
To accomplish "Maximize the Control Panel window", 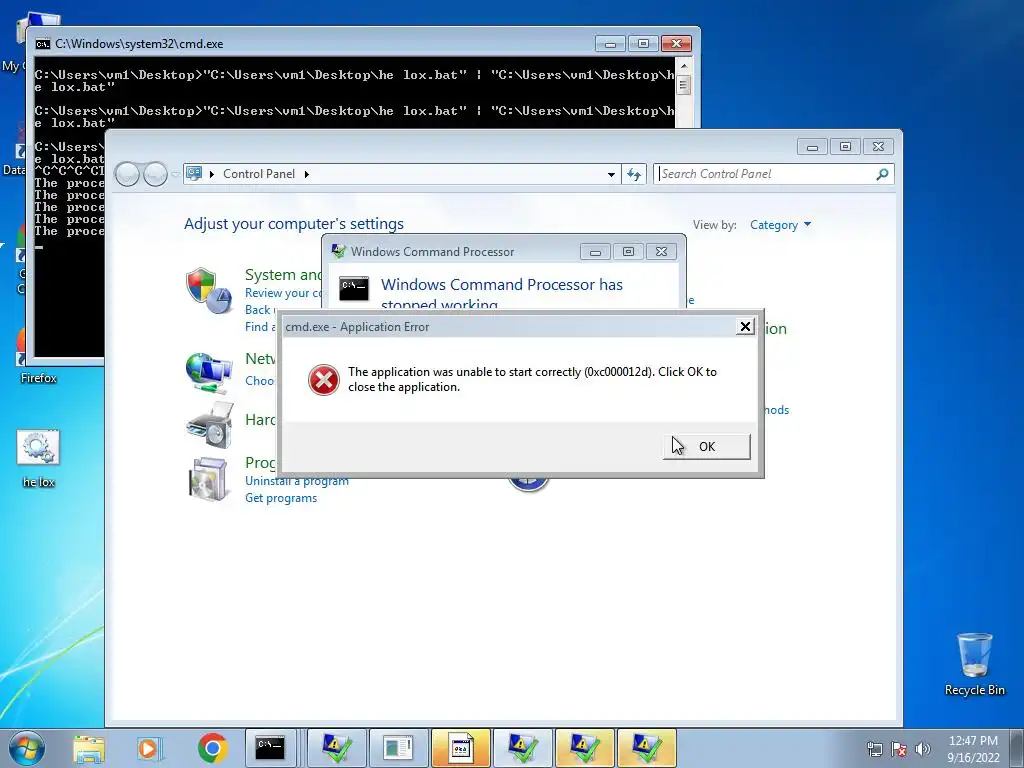I will tap(845, 146).
